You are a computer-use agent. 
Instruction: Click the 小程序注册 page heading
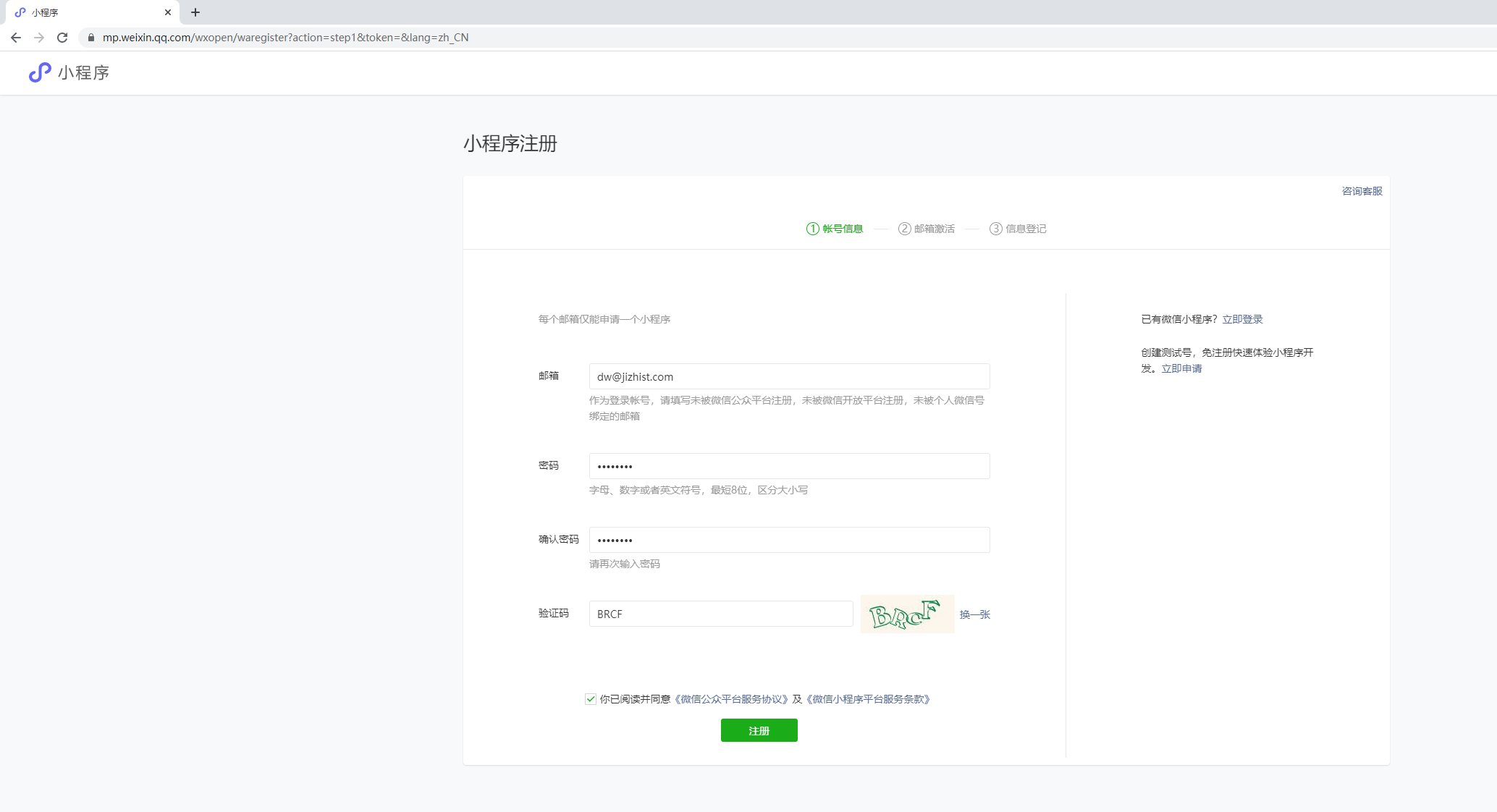point(510,143)
